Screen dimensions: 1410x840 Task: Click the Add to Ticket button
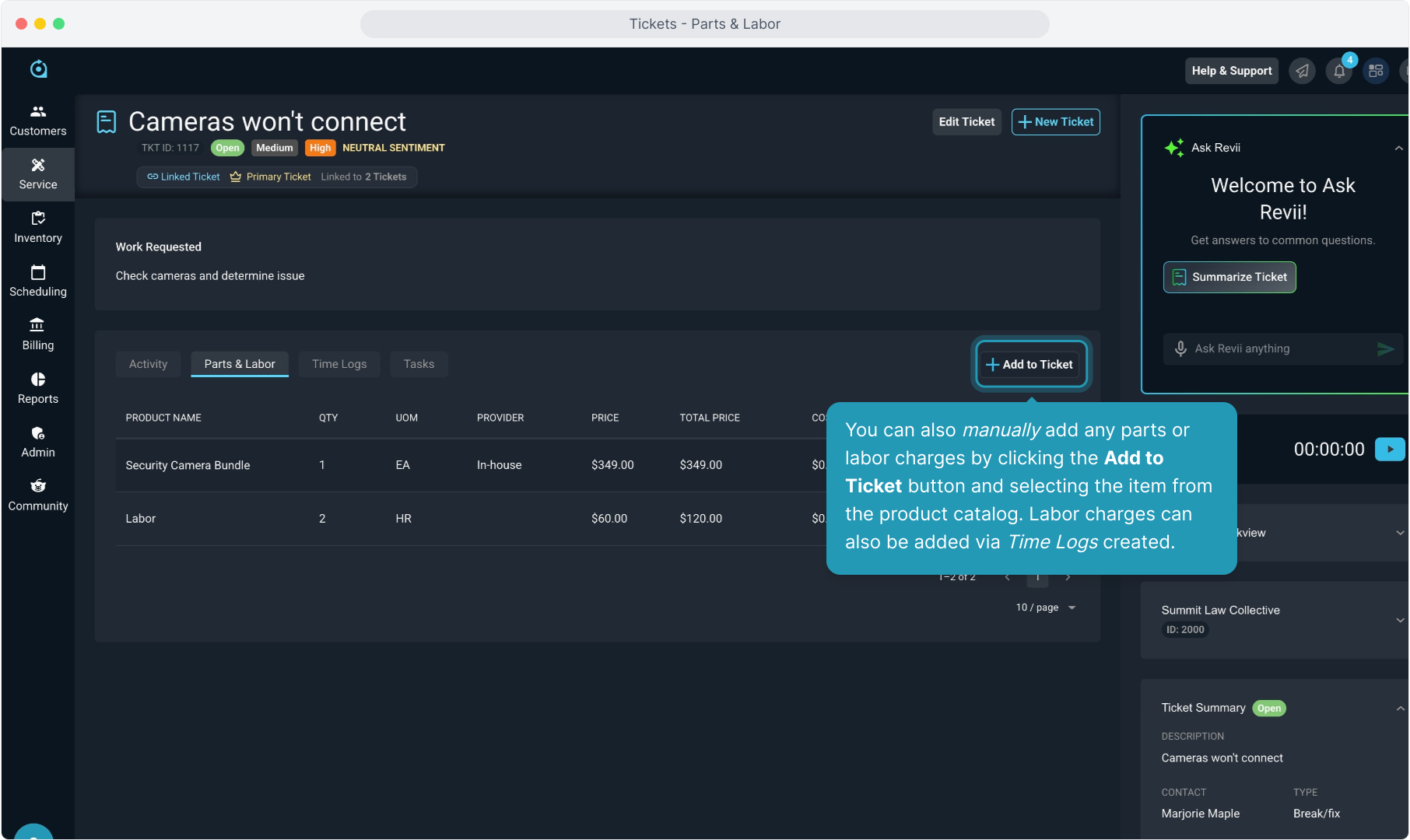(1030, 364)
